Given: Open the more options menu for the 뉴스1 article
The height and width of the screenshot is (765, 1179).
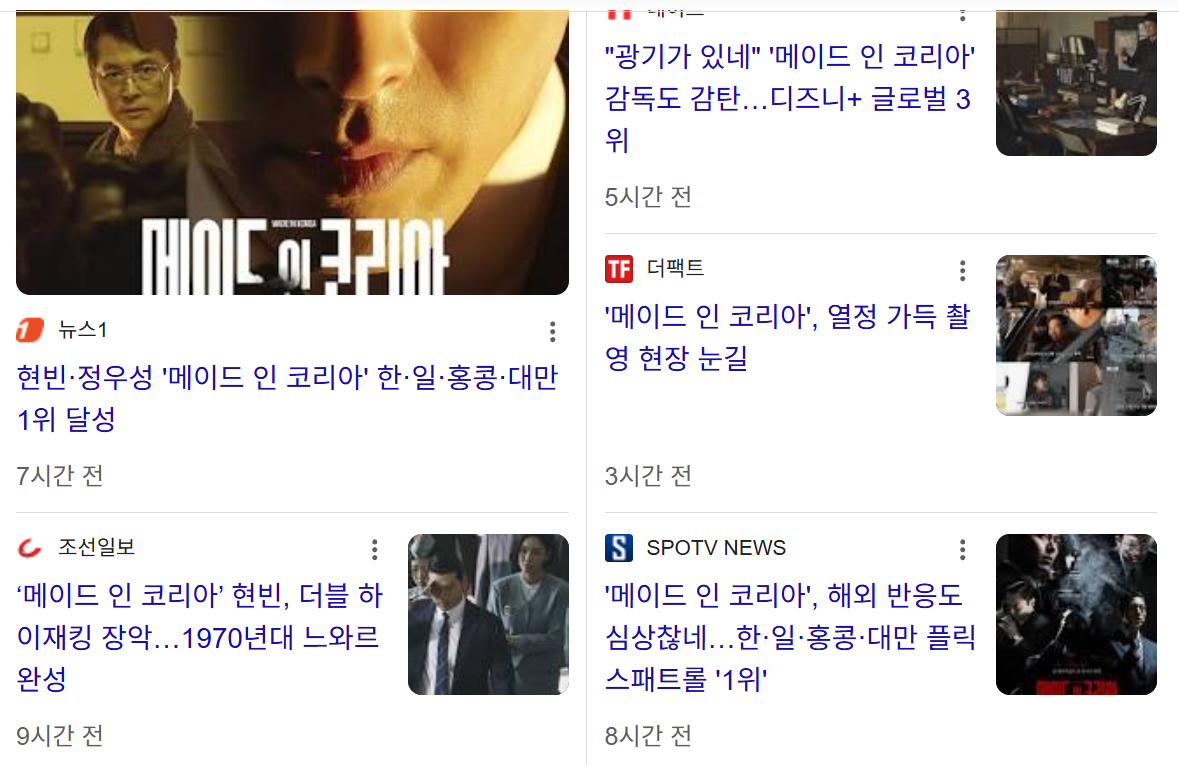Looking at the screenshot, I should [553, 332].
